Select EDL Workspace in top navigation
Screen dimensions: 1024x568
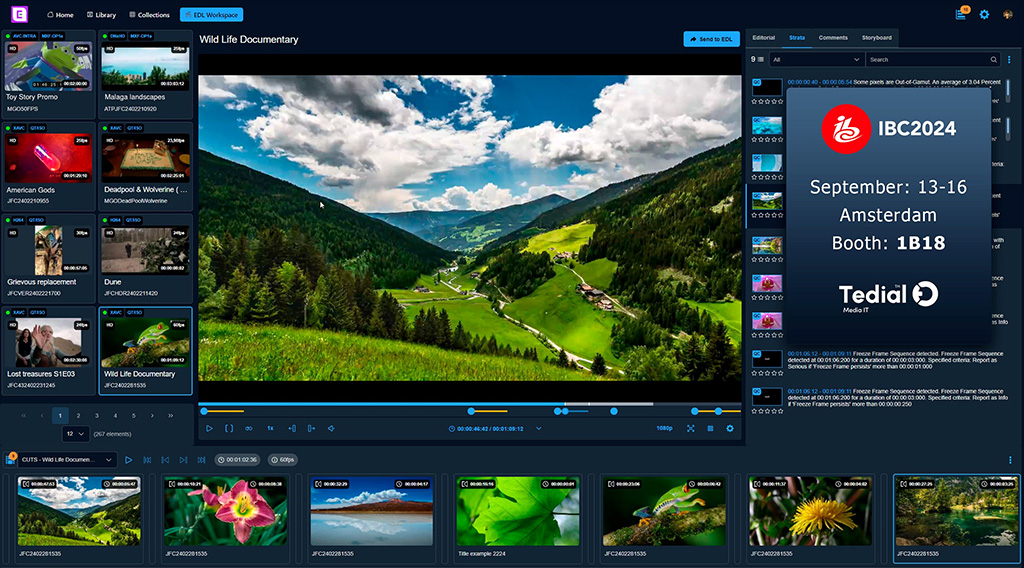212,14
